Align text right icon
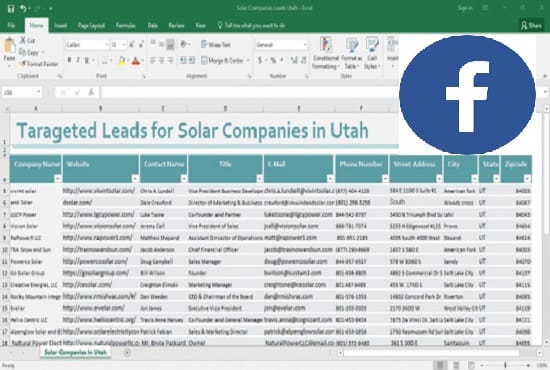The height and width of the screenshot is (370, 550). (170, 61)
